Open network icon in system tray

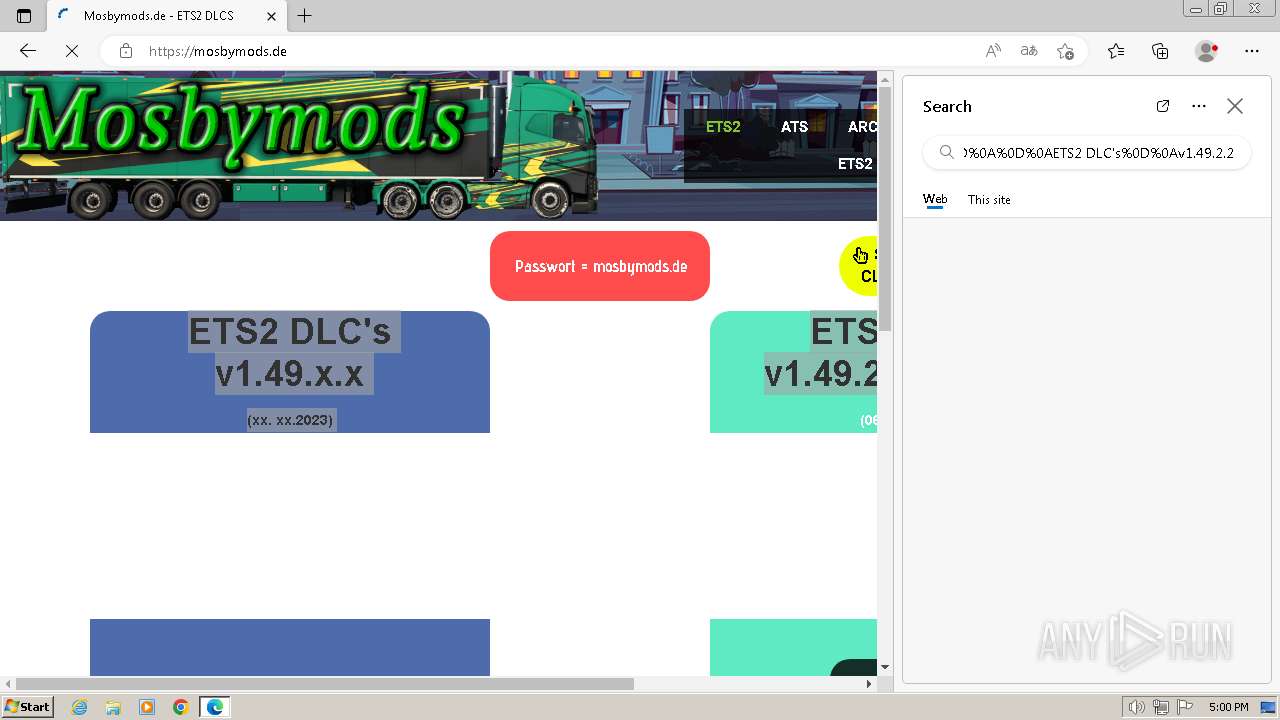tap(1161, 707)
